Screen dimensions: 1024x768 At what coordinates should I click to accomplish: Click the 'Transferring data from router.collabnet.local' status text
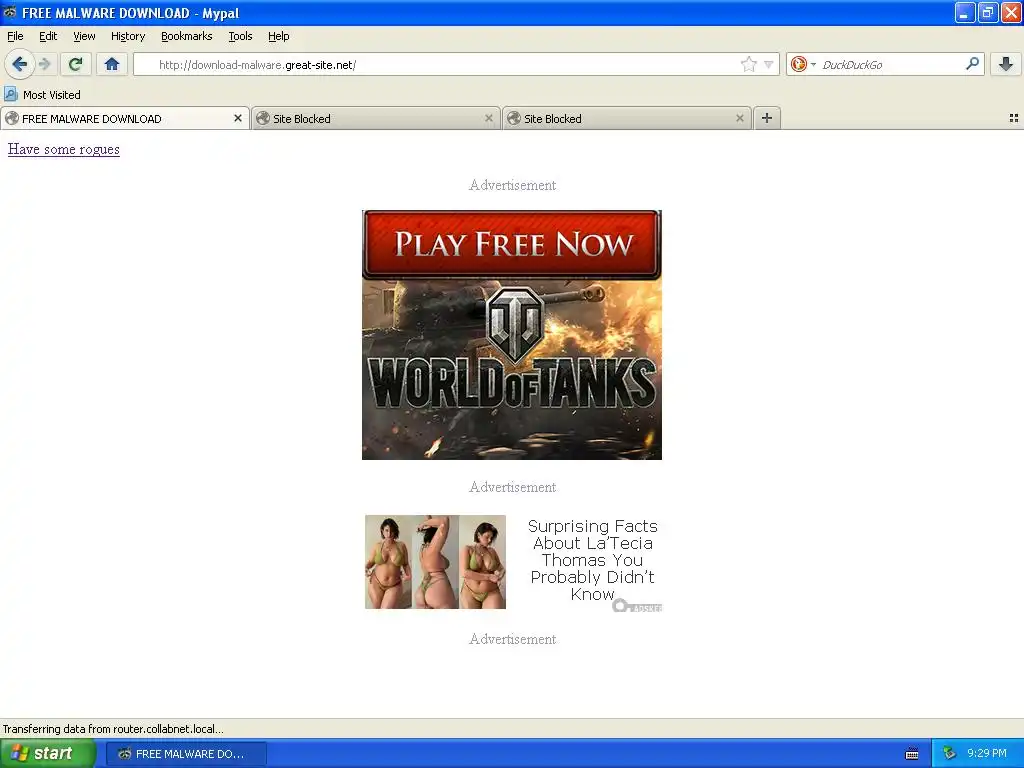click(113, 729)
